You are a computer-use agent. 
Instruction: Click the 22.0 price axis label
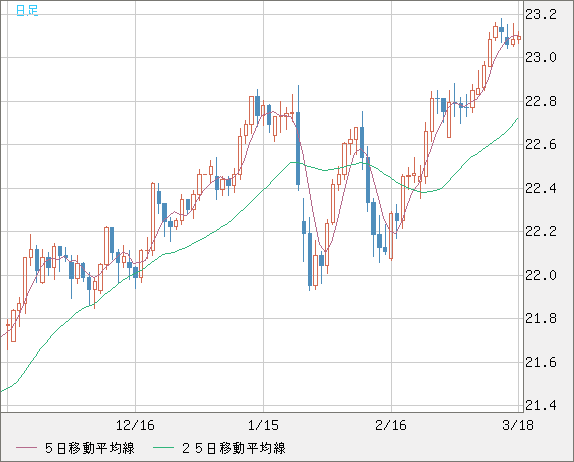(541, 275)
